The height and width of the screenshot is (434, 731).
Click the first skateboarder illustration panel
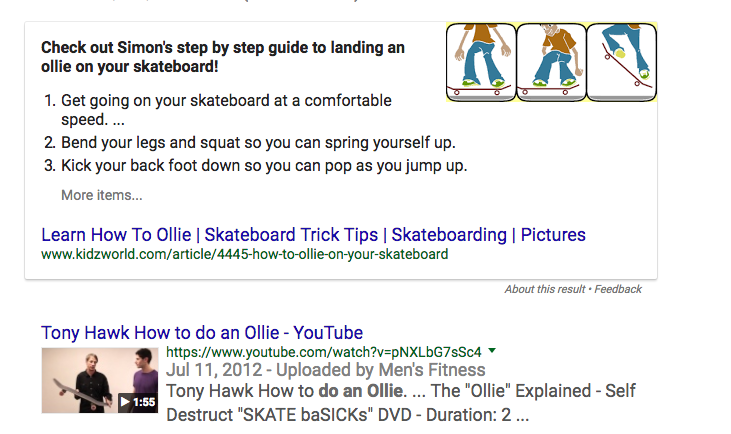click(481, 62)
